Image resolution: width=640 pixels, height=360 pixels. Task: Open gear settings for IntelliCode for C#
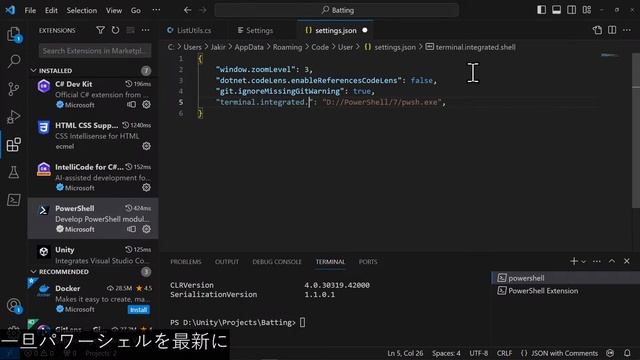coord(147,188)
